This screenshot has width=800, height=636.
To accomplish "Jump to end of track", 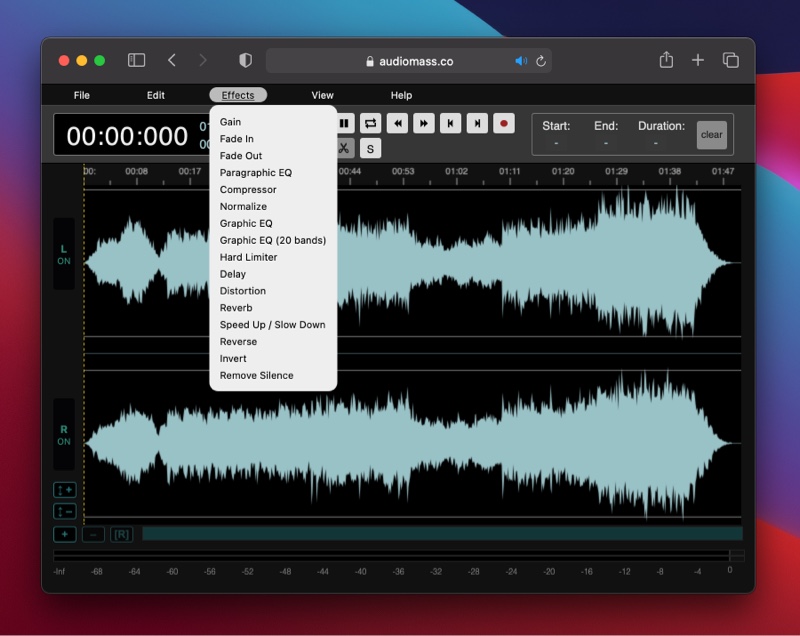I will [477, 123].
